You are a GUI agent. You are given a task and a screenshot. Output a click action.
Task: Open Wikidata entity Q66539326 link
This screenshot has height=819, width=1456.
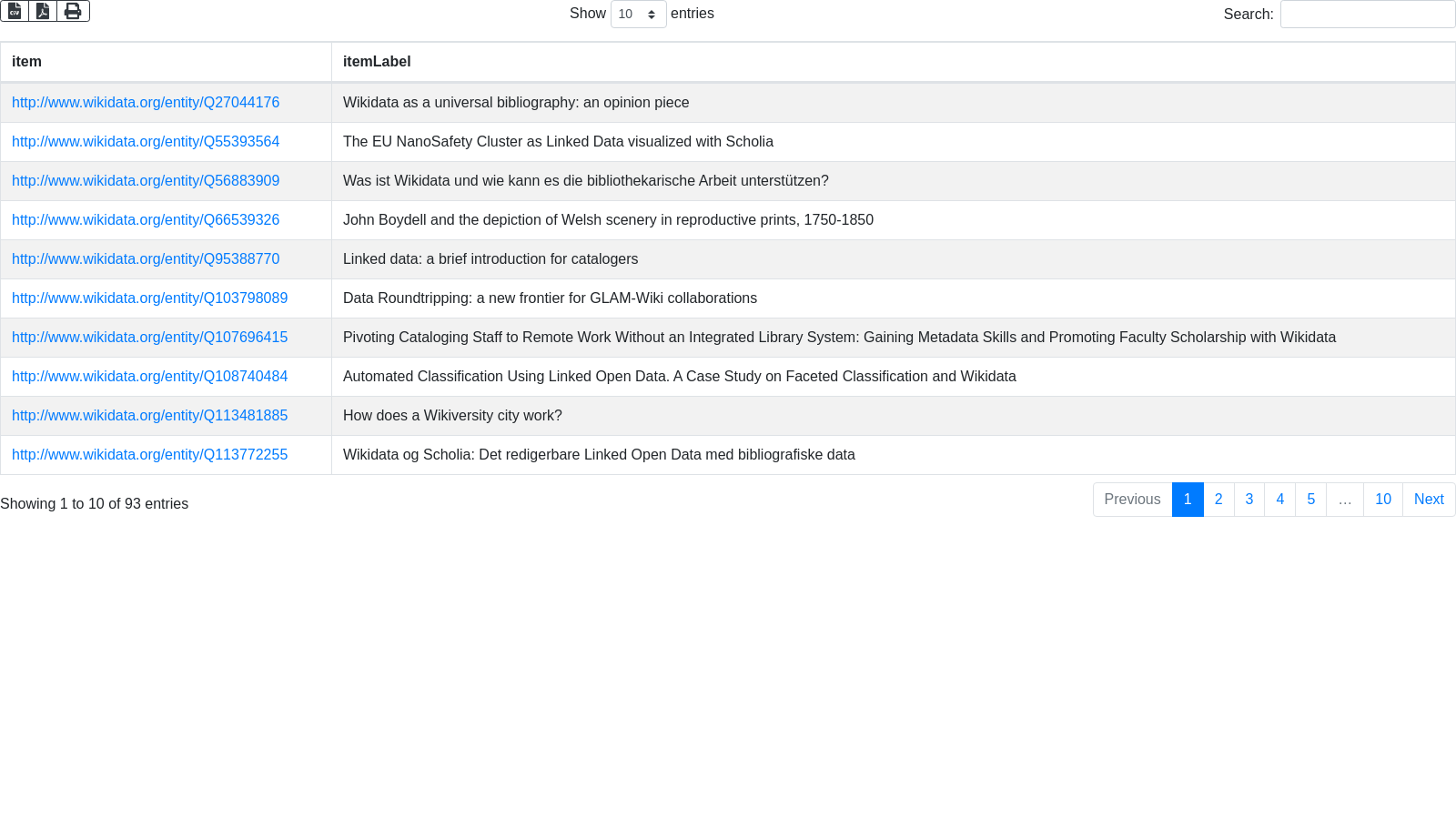[146, 220]
